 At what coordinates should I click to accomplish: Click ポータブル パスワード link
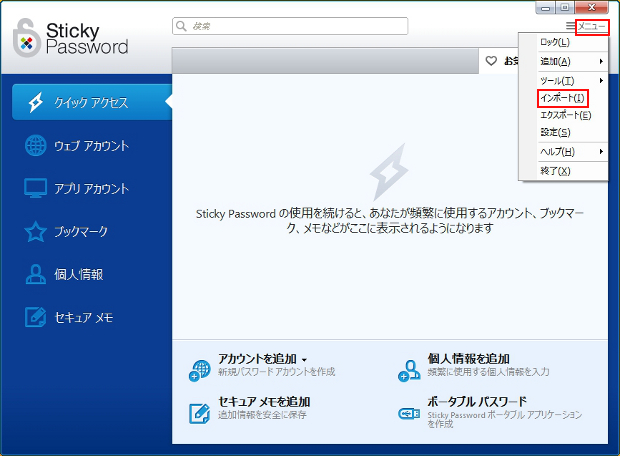(x=477, y=402)
